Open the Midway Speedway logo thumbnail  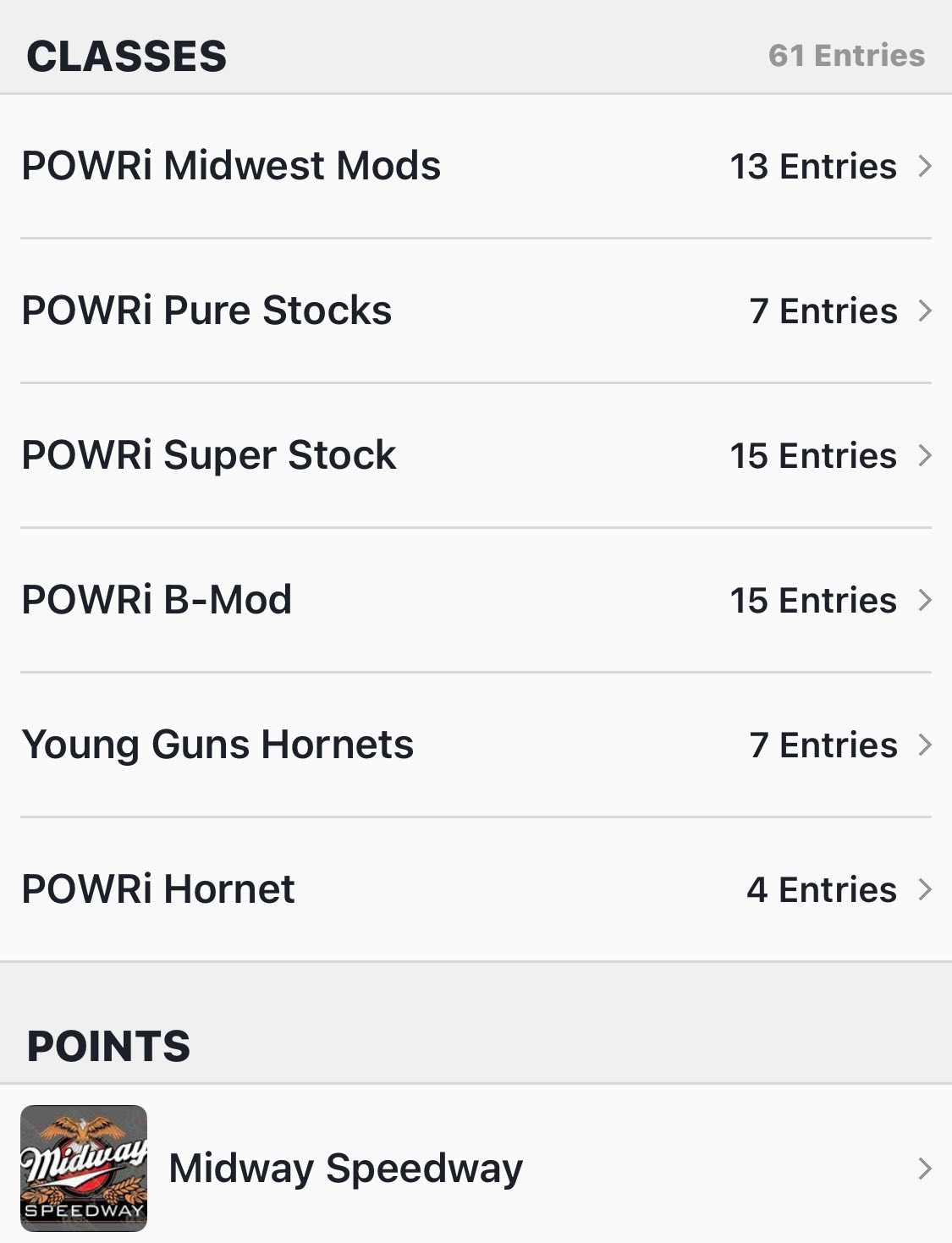point(84,1168)
